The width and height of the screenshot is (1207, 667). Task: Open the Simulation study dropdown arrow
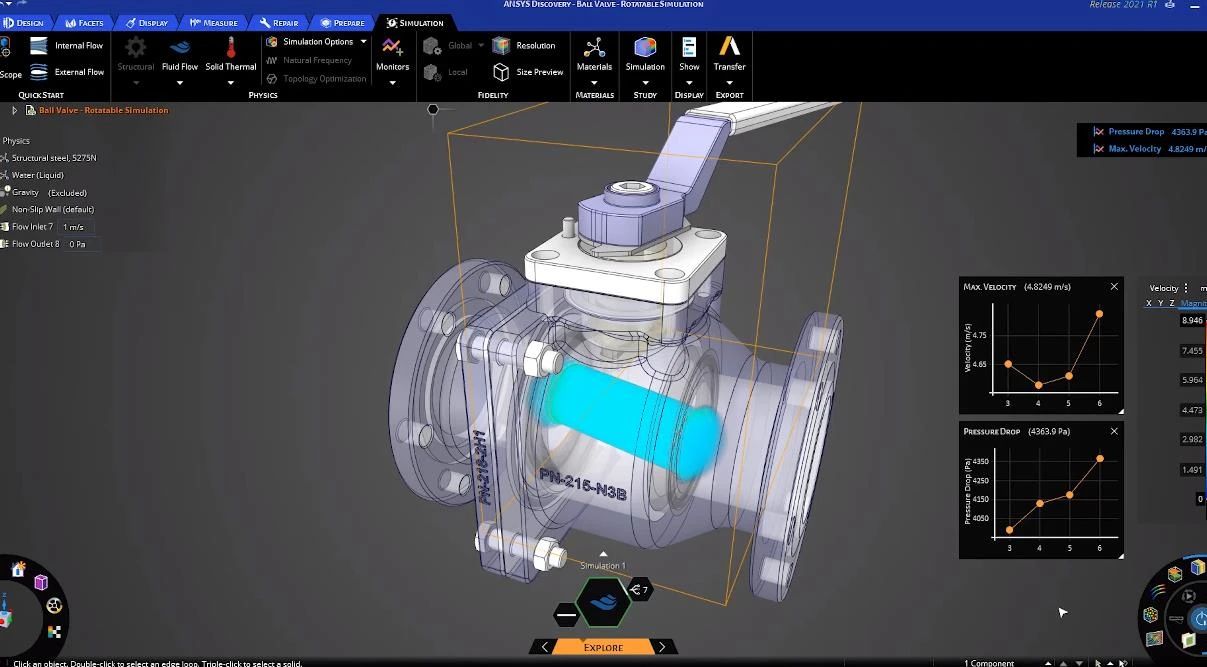pyautogui.click(x=645, y=83)
